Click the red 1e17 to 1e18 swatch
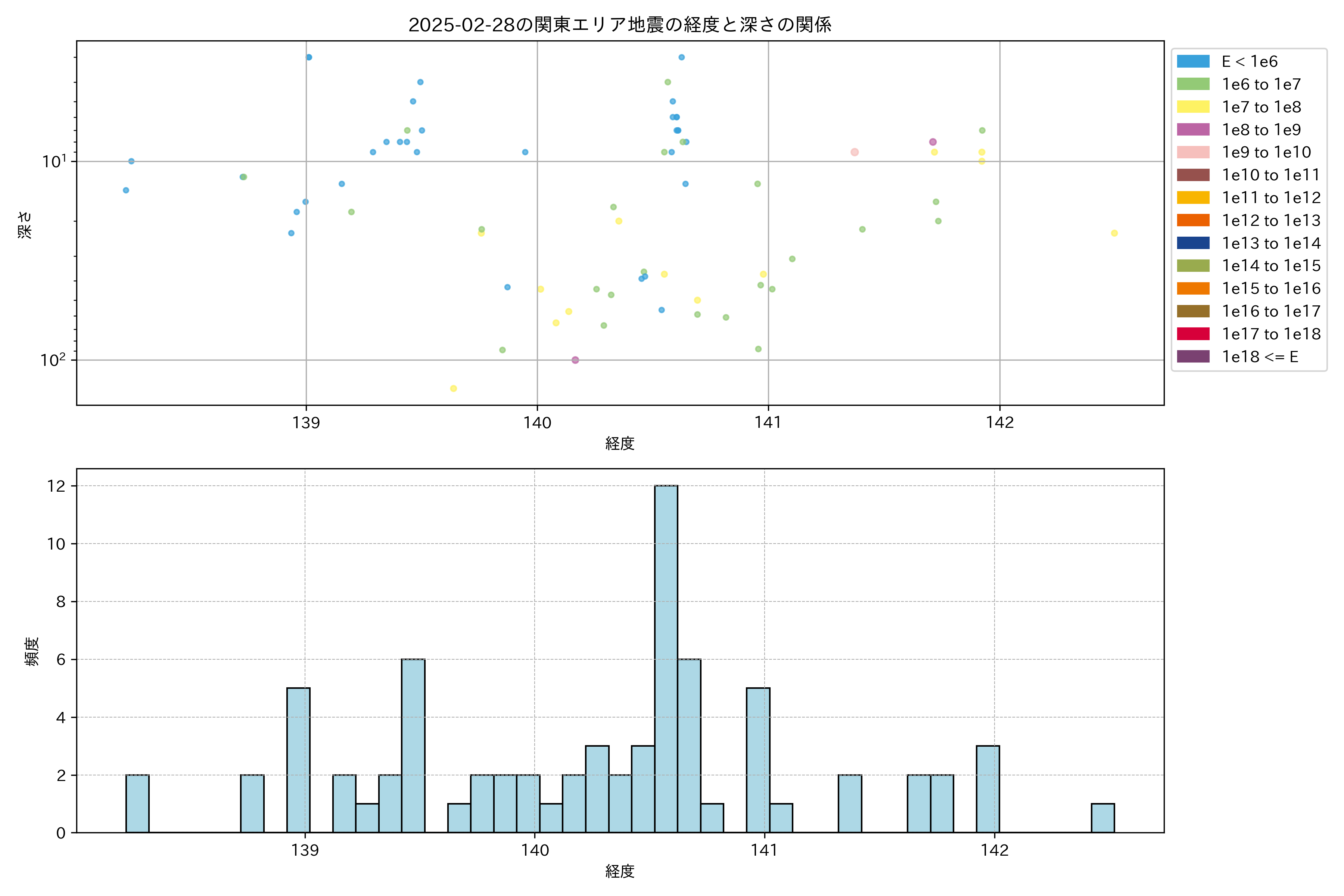The height and width of the screenshot is (896, 1344). coord(1192,334)
